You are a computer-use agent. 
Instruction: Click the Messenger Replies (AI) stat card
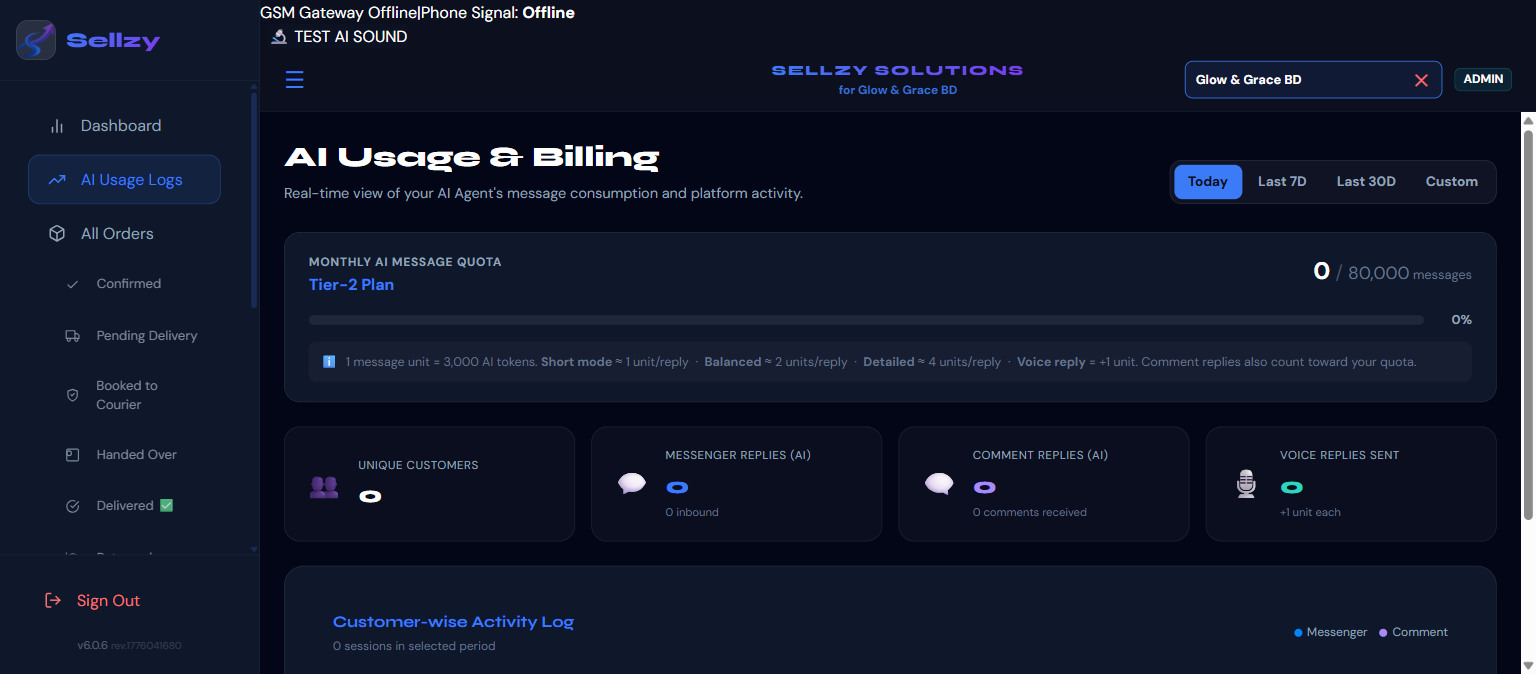point(737,484)
